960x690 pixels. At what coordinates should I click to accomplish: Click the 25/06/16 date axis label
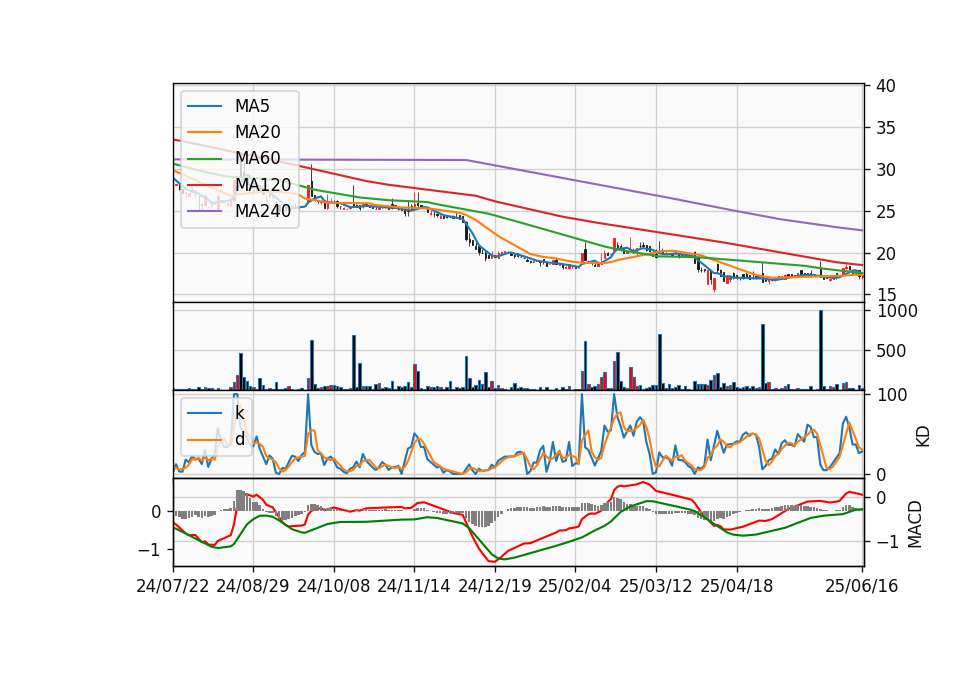[861, 586]
